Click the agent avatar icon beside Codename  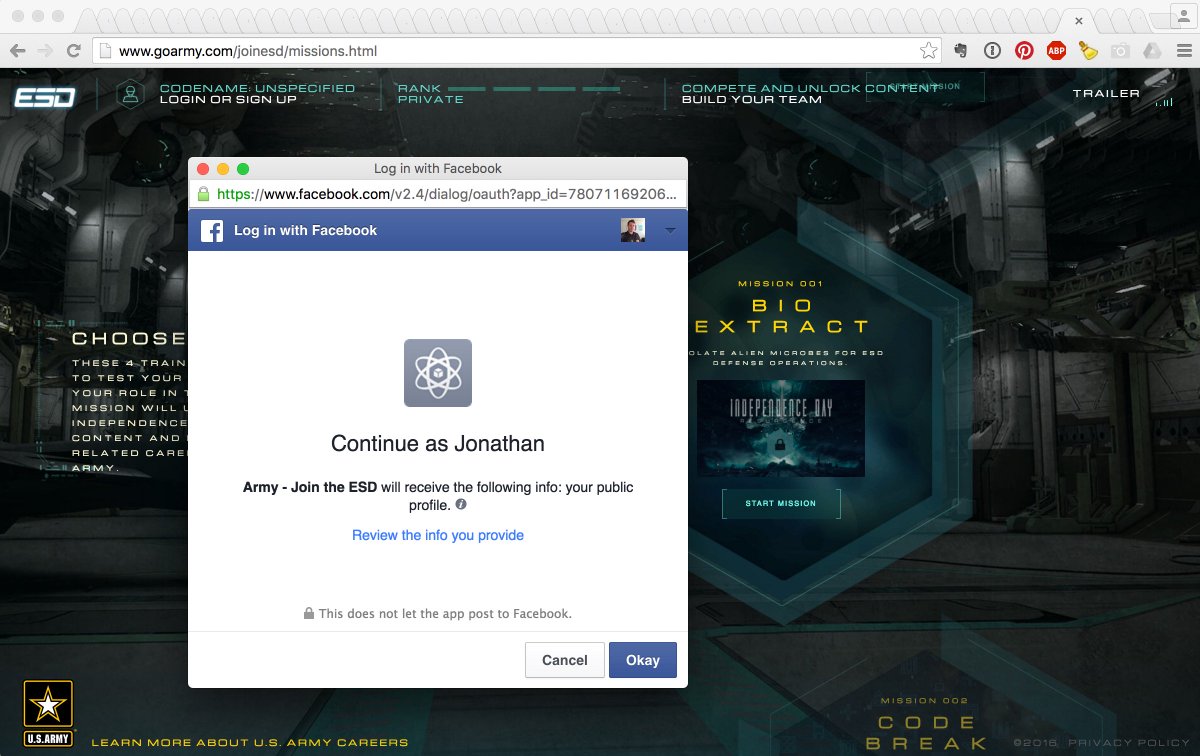pyautogui.click(x=129, y=94)
